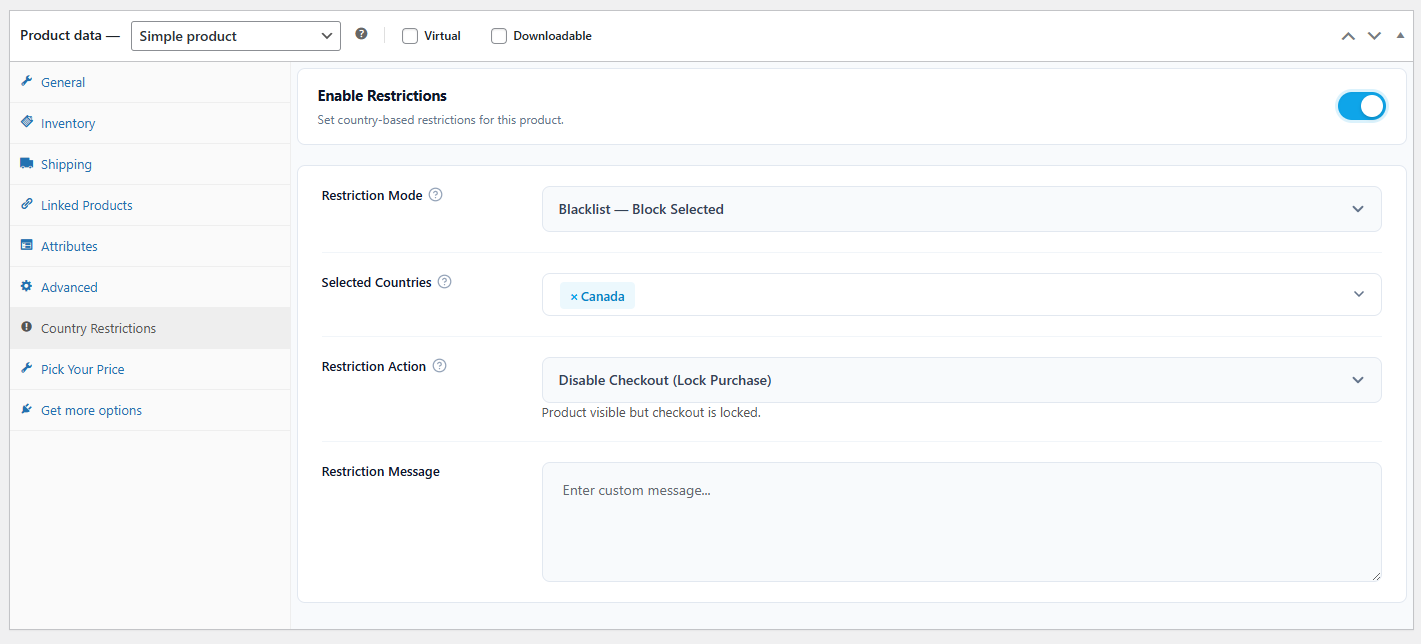1421x644 pixels.
Task: Click inside the Restriction Message field
Action: [960, 520]
